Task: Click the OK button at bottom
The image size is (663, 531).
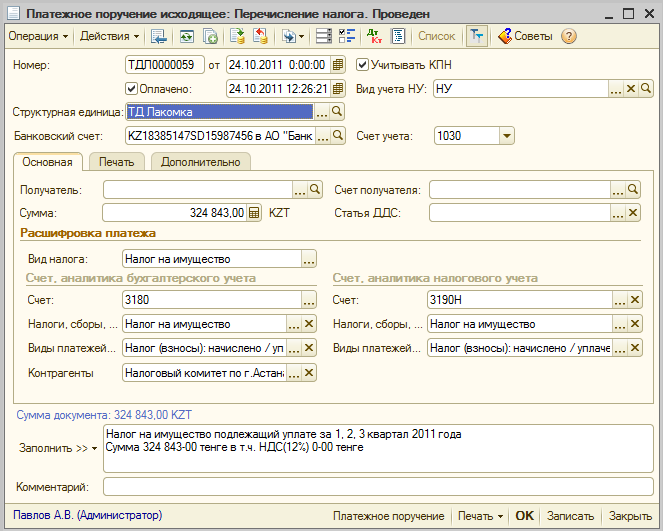Action: pos(524,516)
